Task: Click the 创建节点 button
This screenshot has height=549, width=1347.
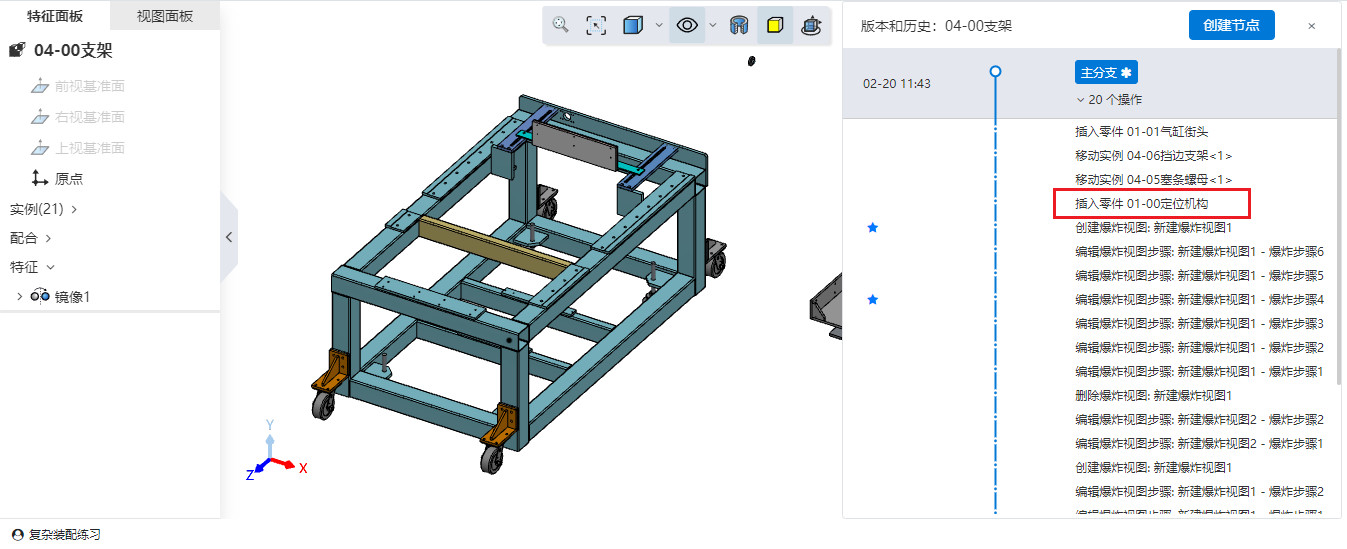Action: (1231, 25)
